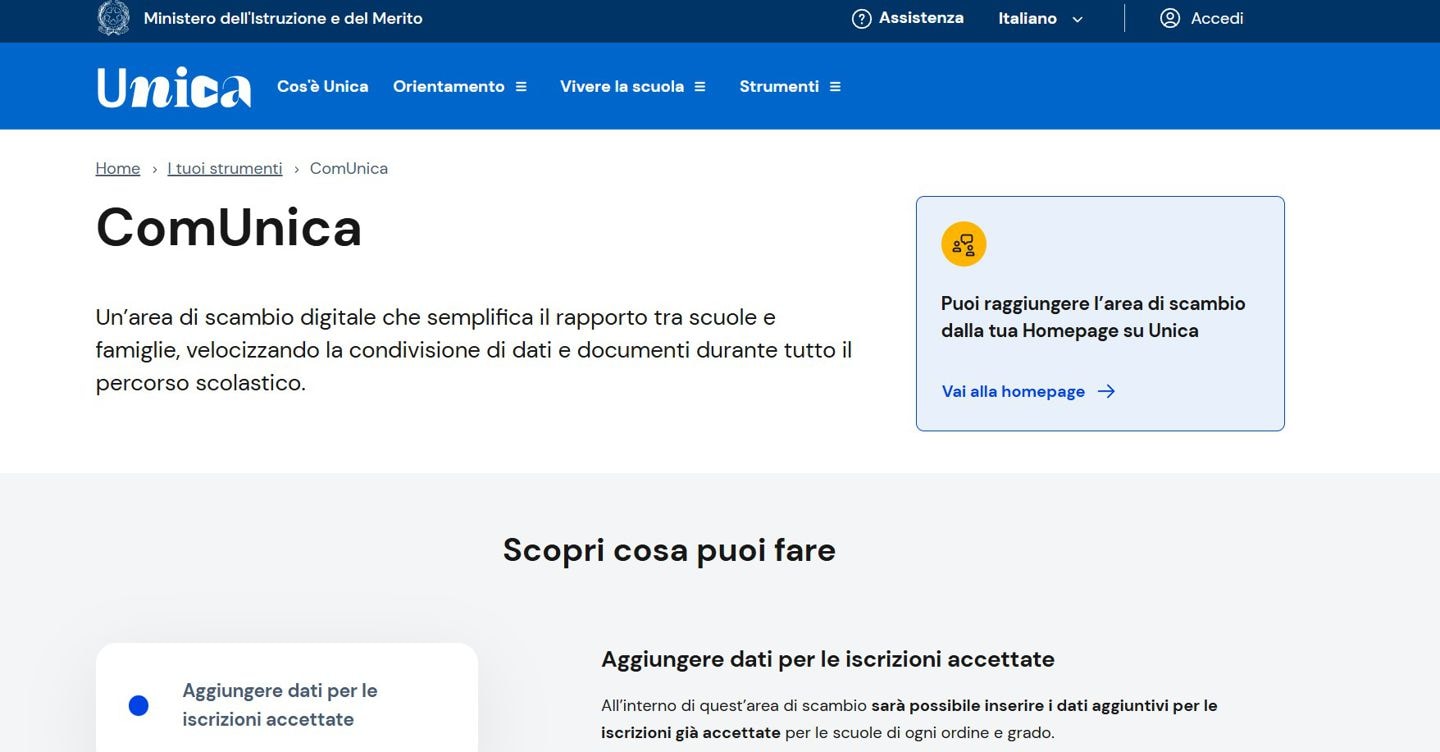Screen dimensions: 1440x752
Task: Click the ComUnica page heading
Action: tap(229, 227)
